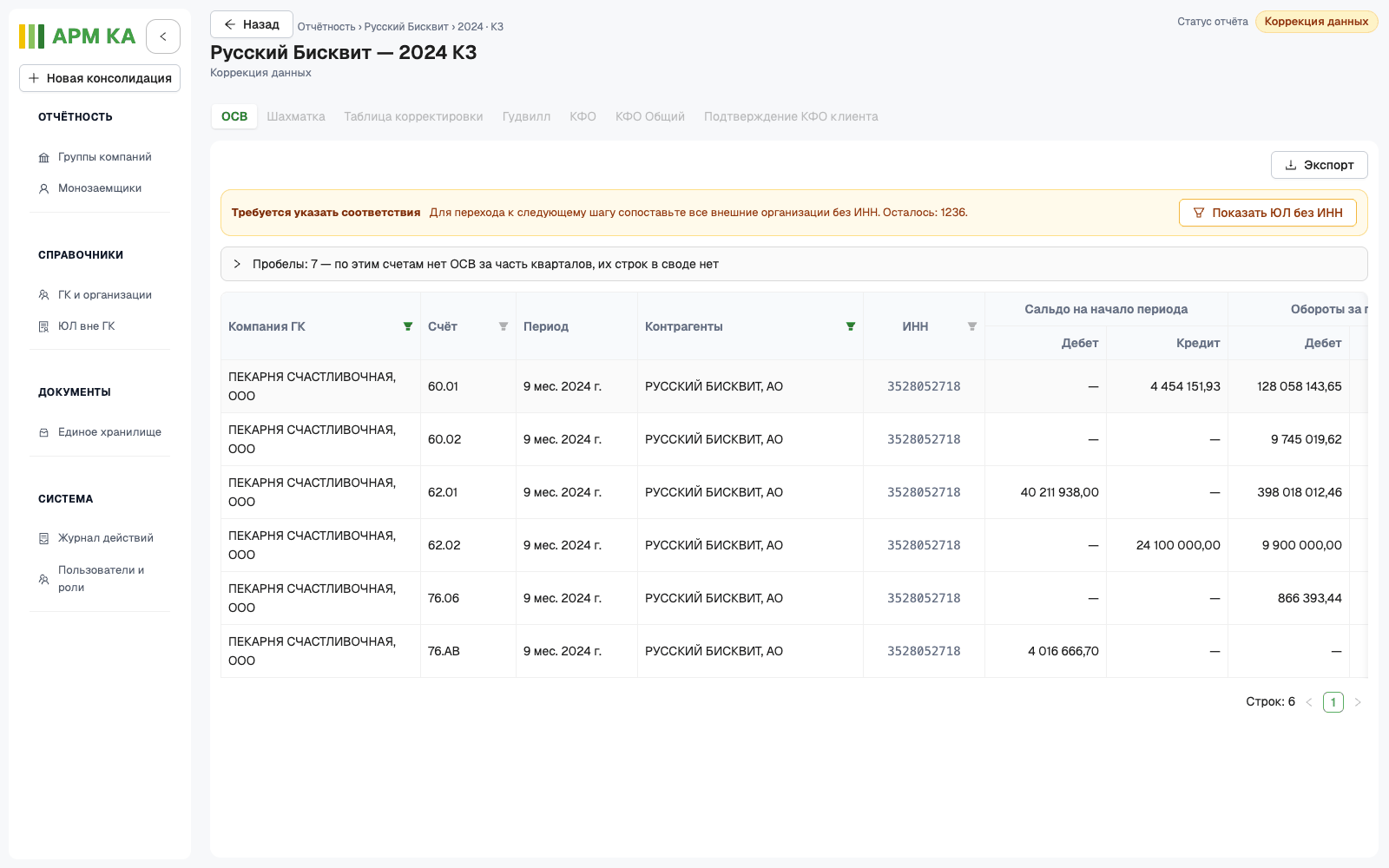The width and height of the screenshot is (1389, 868).
Task: Open the Контрагенты column filter icon
Action: tap(851, 326)
